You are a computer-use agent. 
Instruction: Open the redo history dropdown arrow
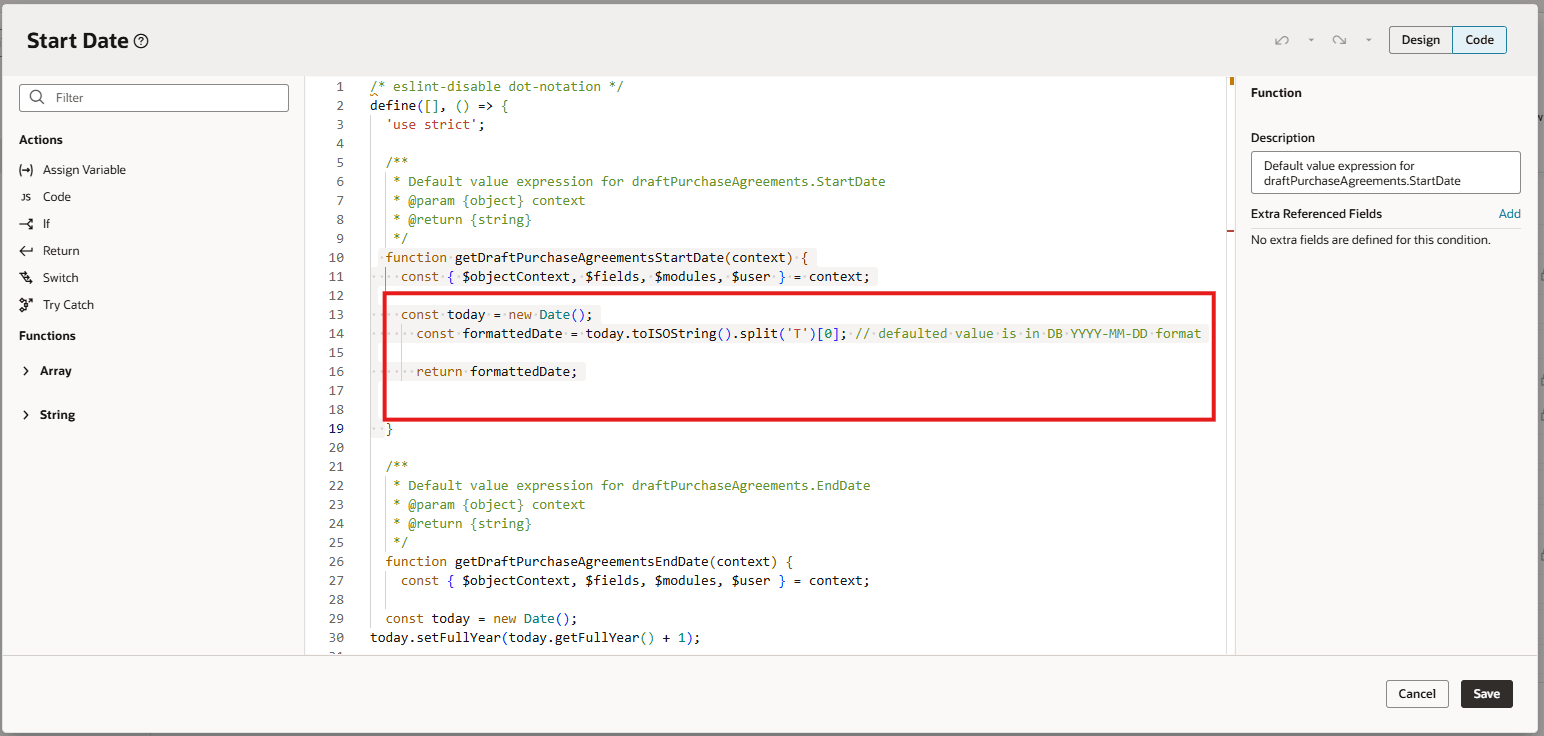(1369, 39)
